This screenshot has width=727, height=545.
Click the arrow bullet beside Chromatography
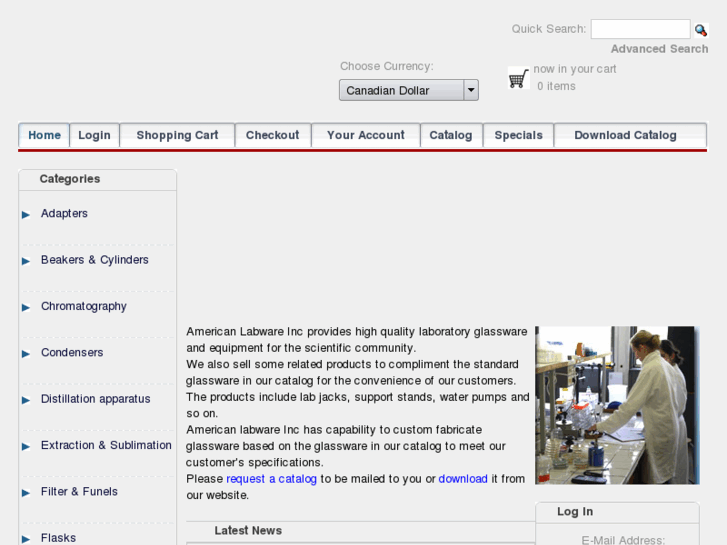tap(26, 307)
